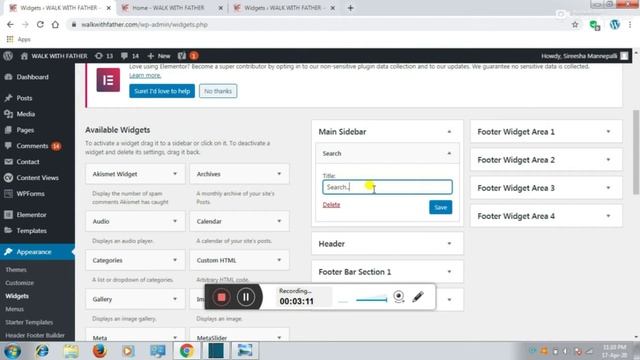Click Sure! I'd love to help button
Image resolution: width=640 pixels, height=360 pixels.
coord(162,91)
